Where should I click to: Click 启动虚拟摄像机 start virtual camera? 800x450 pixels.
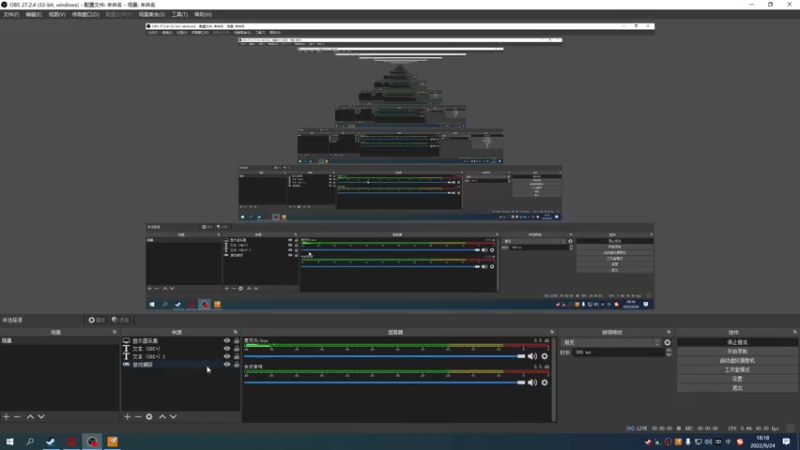737,361
